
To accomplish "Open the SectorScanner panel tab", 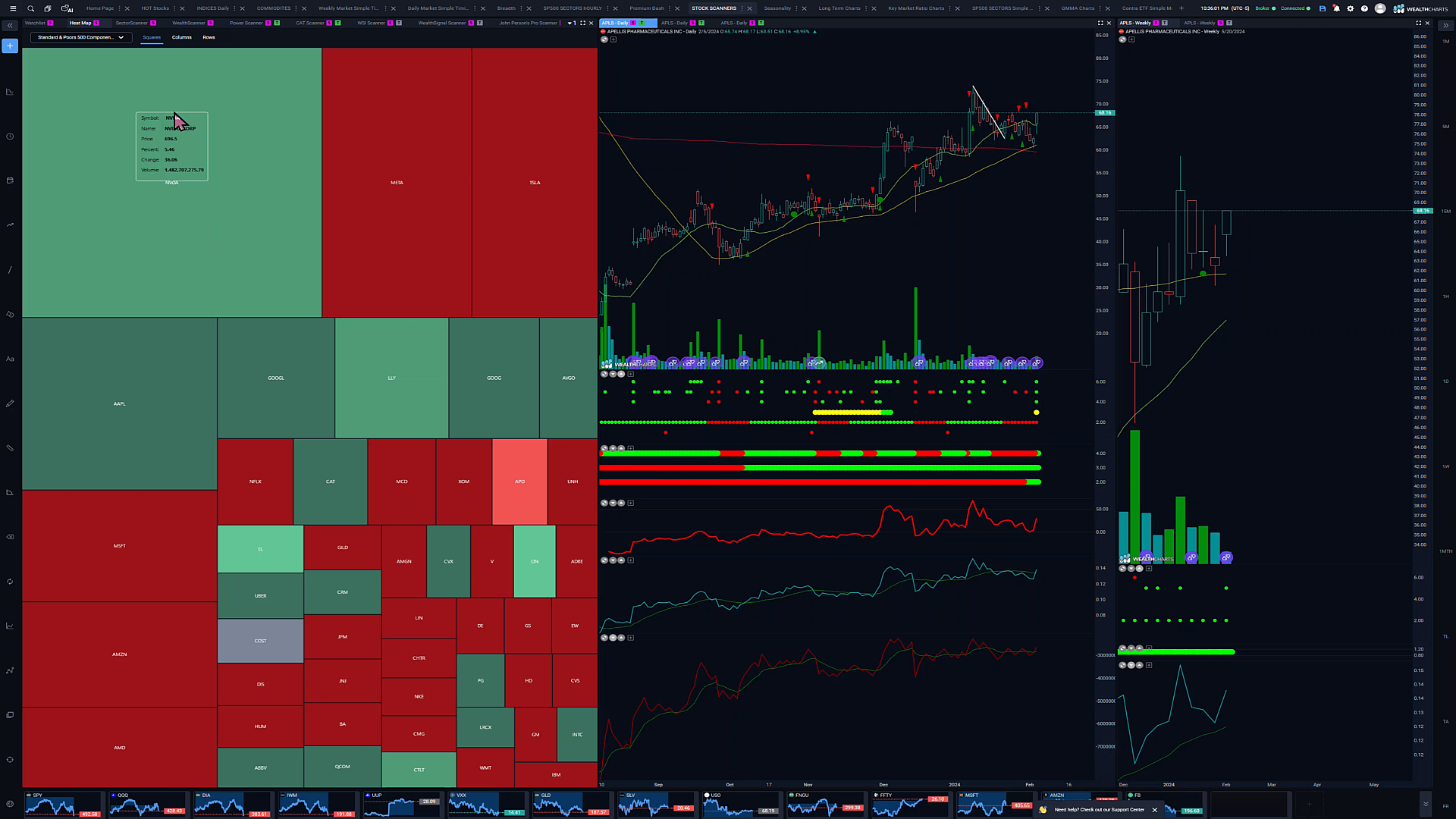I will pos(131,23).
